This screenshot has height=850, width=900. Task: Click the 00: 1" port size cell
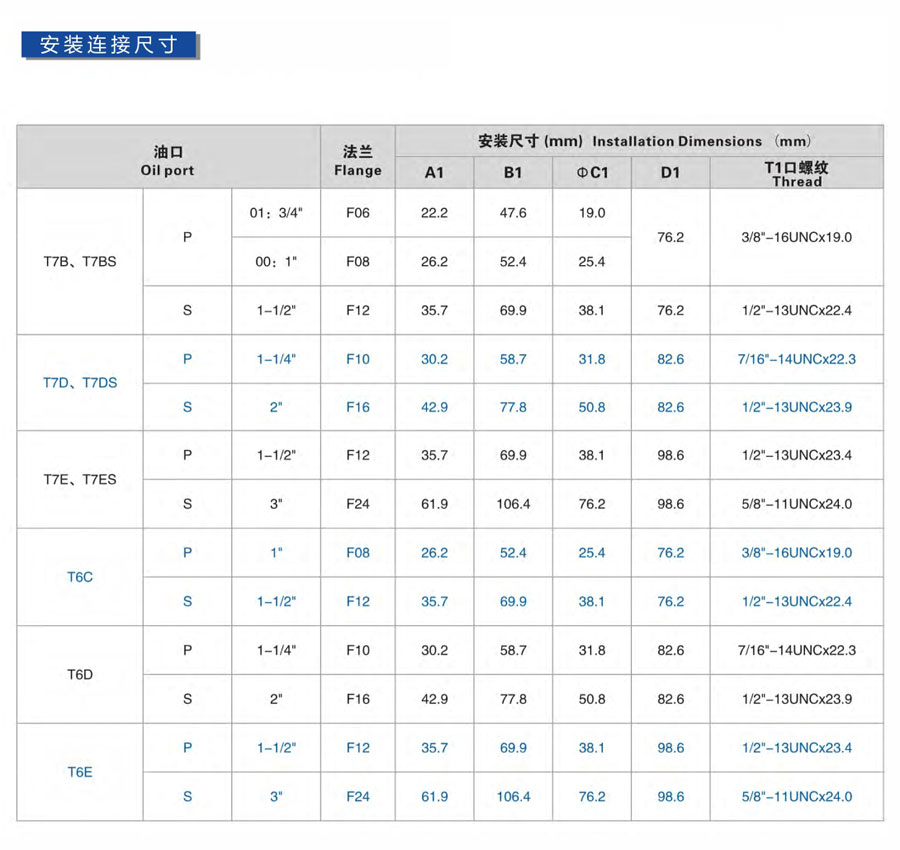tap(276, 262)
